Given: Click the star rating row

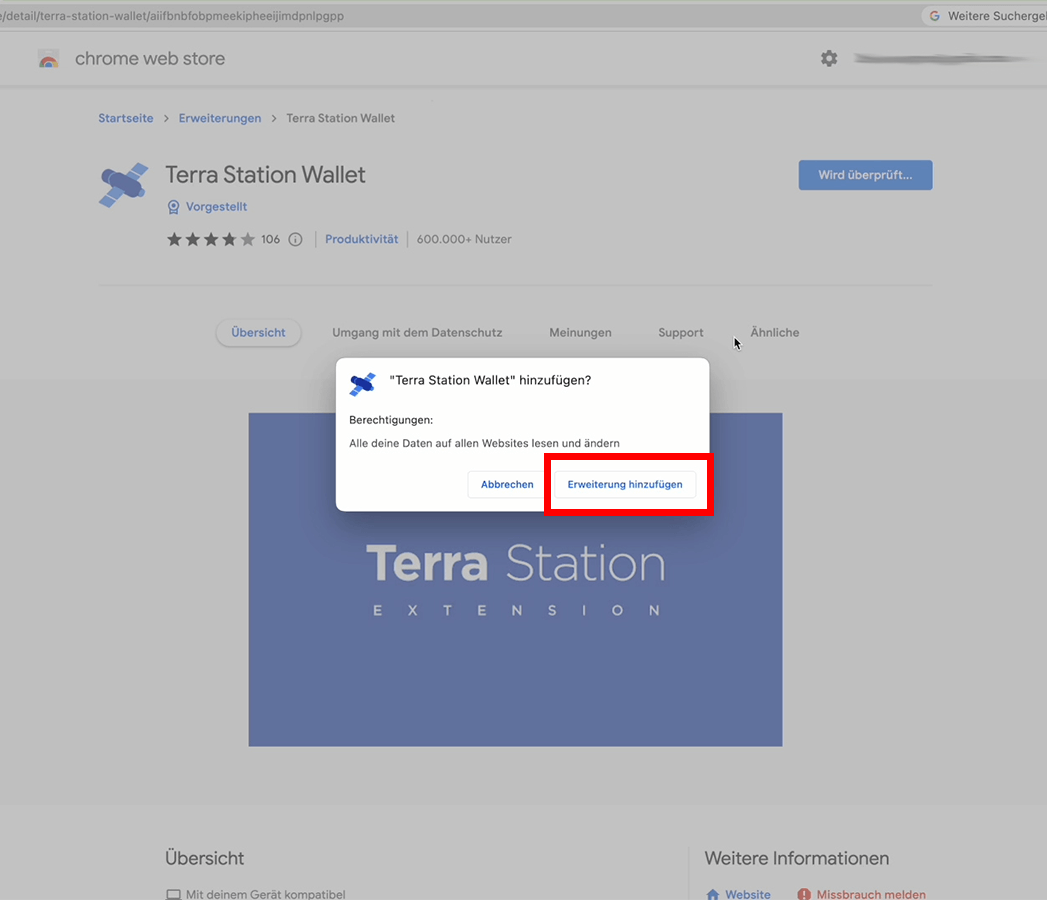Looking at the screenshot, I should click(211, 239).
